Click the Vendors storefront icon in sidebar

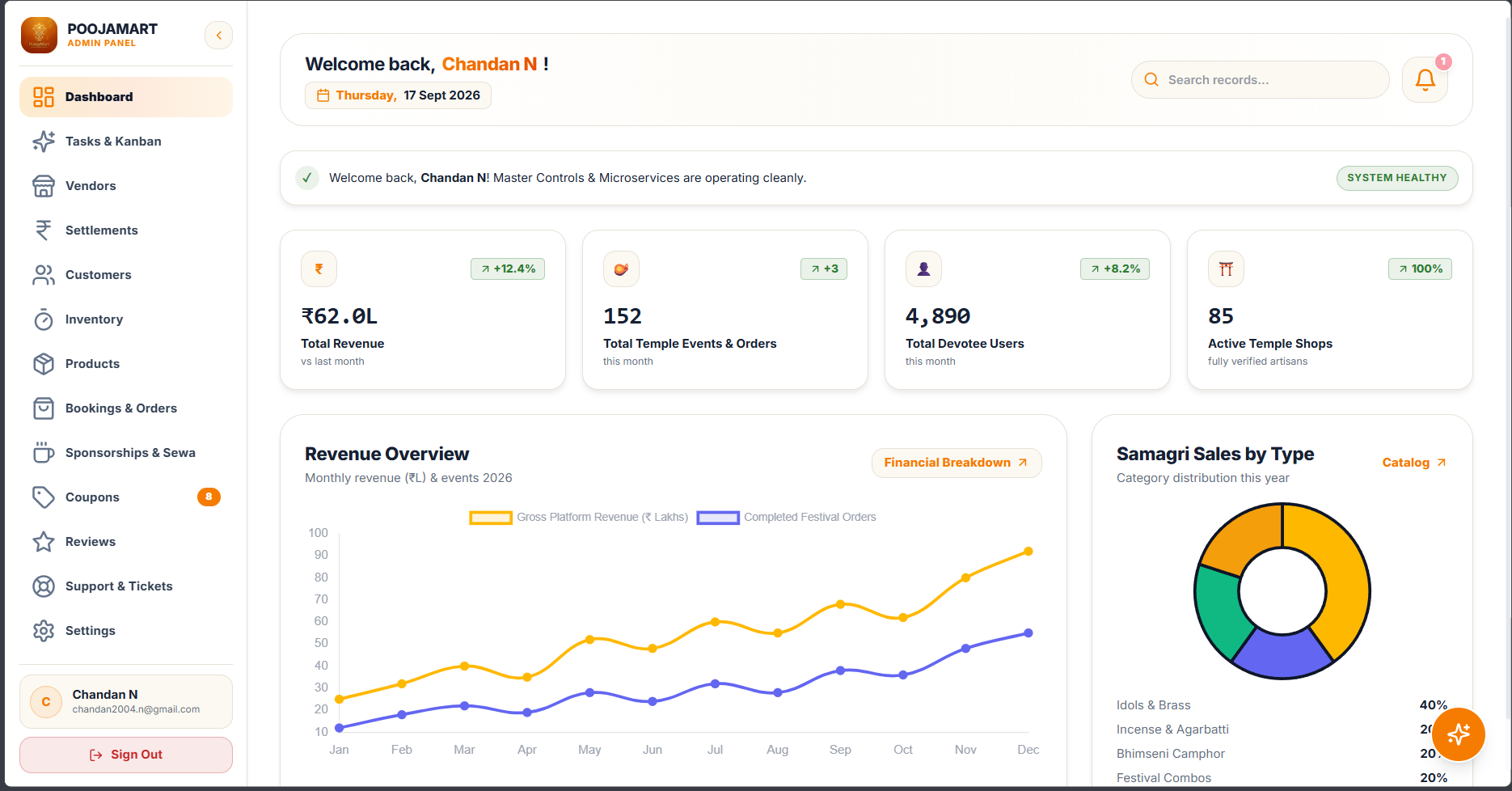pyautogui.click(x=44, y=186)
